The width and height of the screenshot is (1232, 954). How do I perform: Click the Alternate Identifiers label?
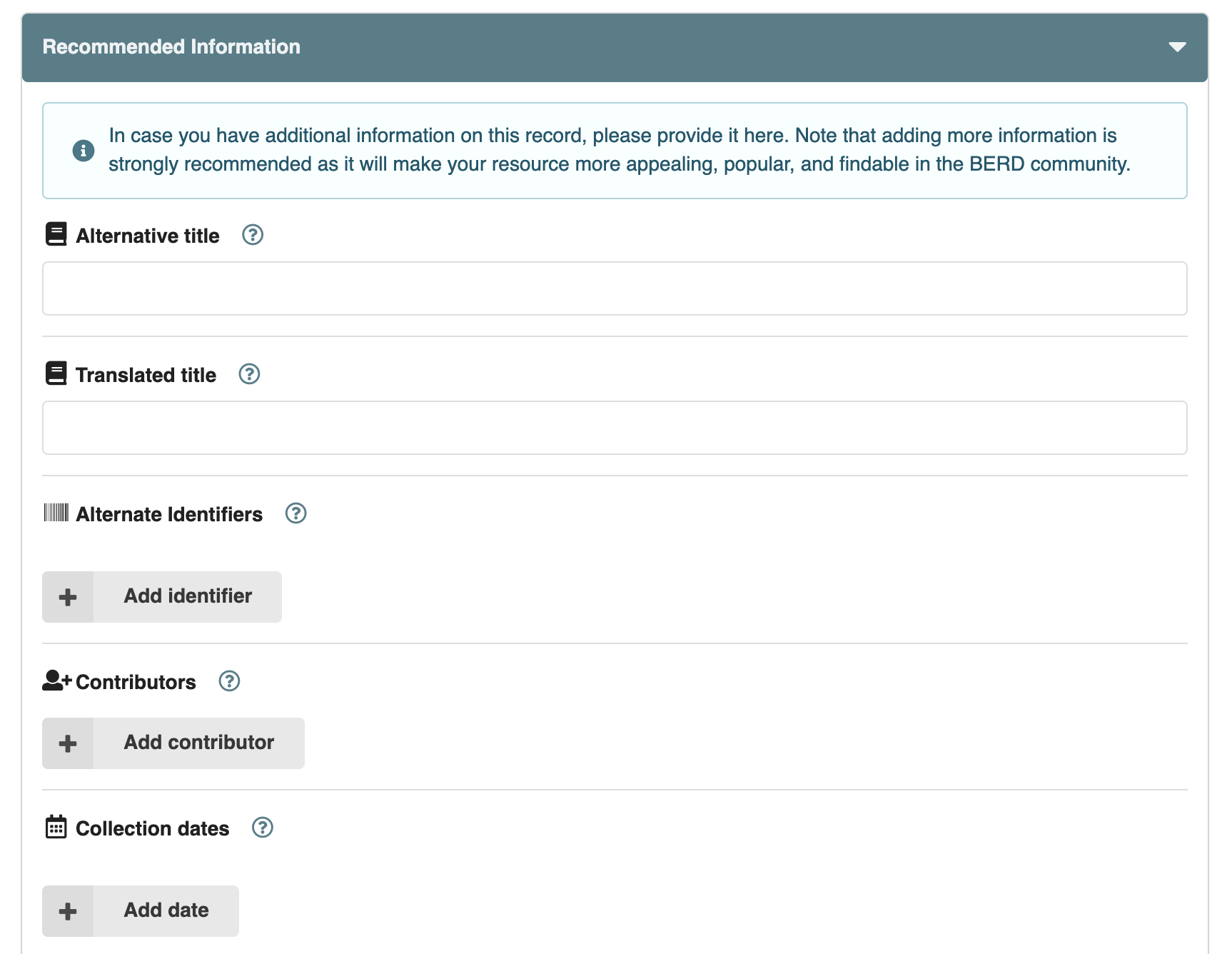[x=169, y=514]
